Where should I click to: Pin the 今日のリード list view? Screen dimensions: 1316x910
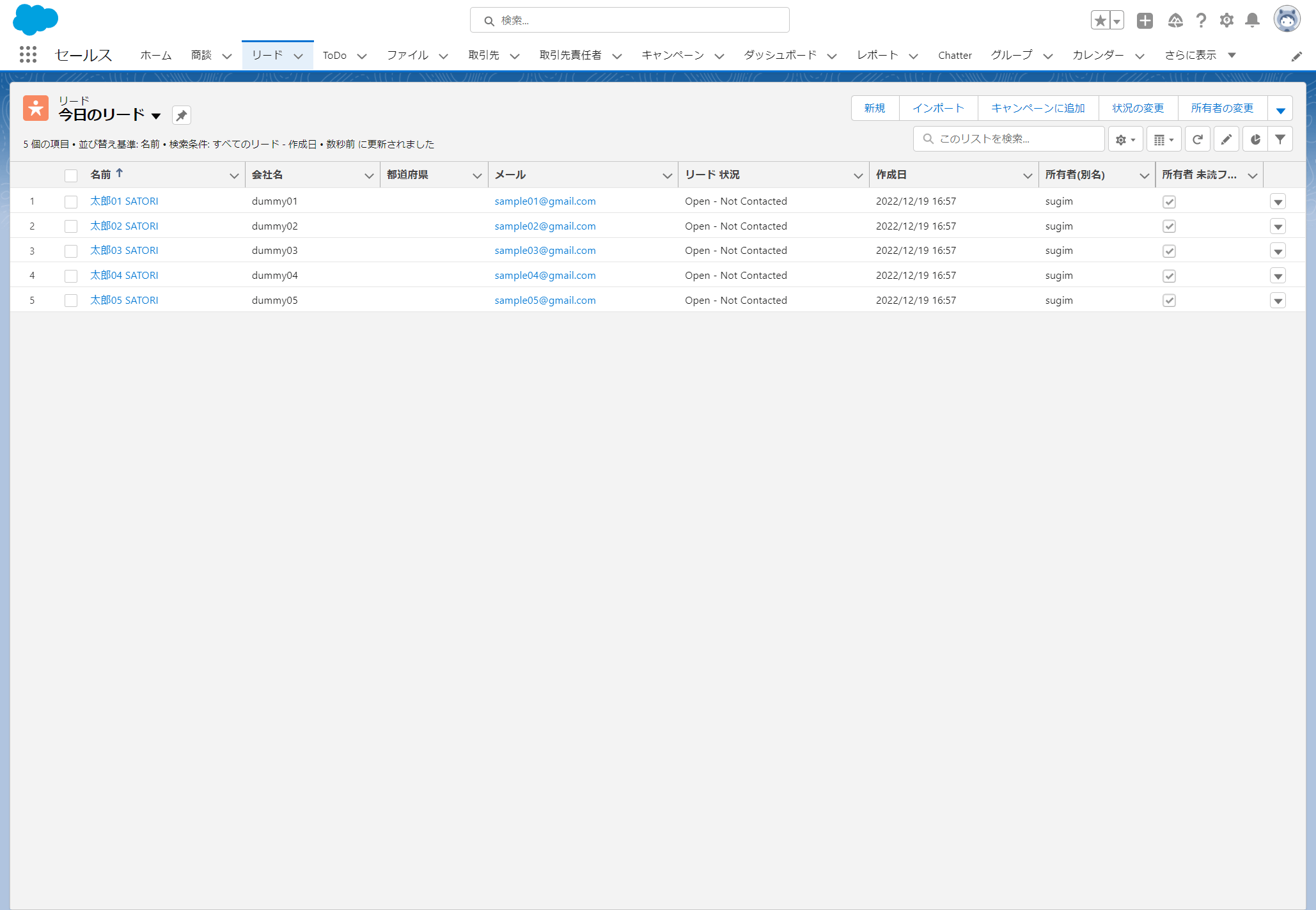(x=182, y=116)
